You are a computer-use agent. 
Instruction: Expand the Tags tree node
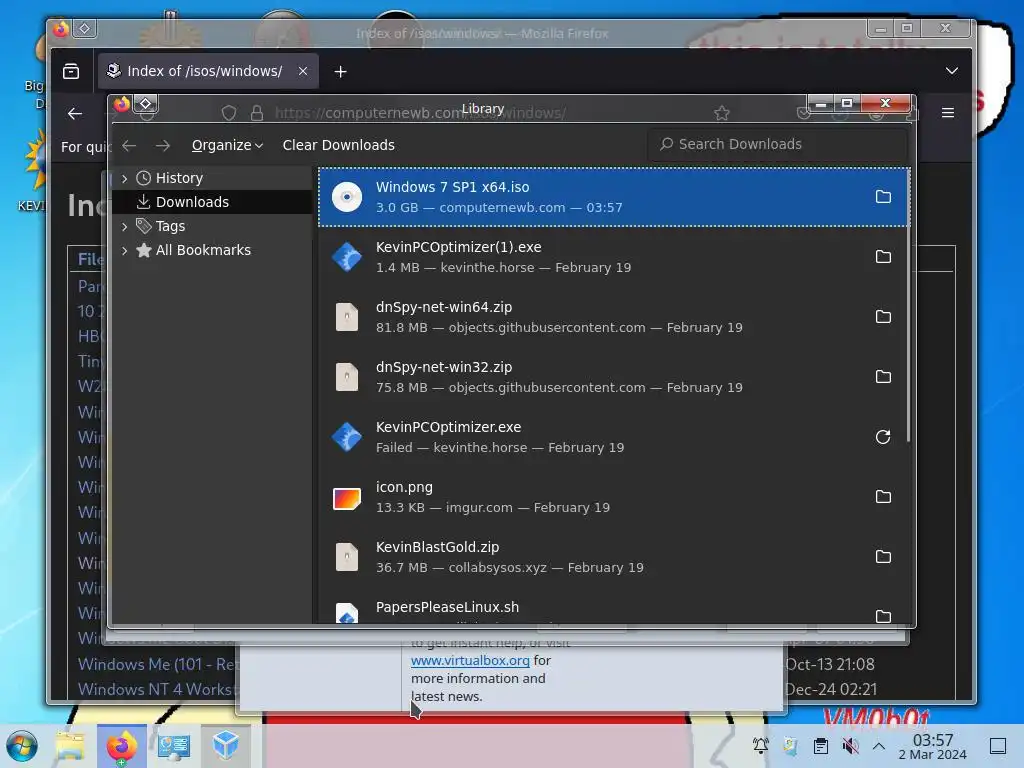click(125, 227)
